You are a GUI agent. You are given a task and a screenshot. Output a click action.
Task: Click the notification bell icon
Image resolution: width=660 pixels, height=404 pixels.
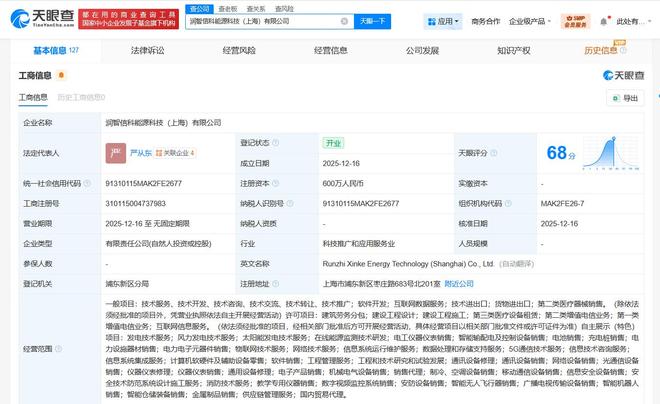pos(604,21)
